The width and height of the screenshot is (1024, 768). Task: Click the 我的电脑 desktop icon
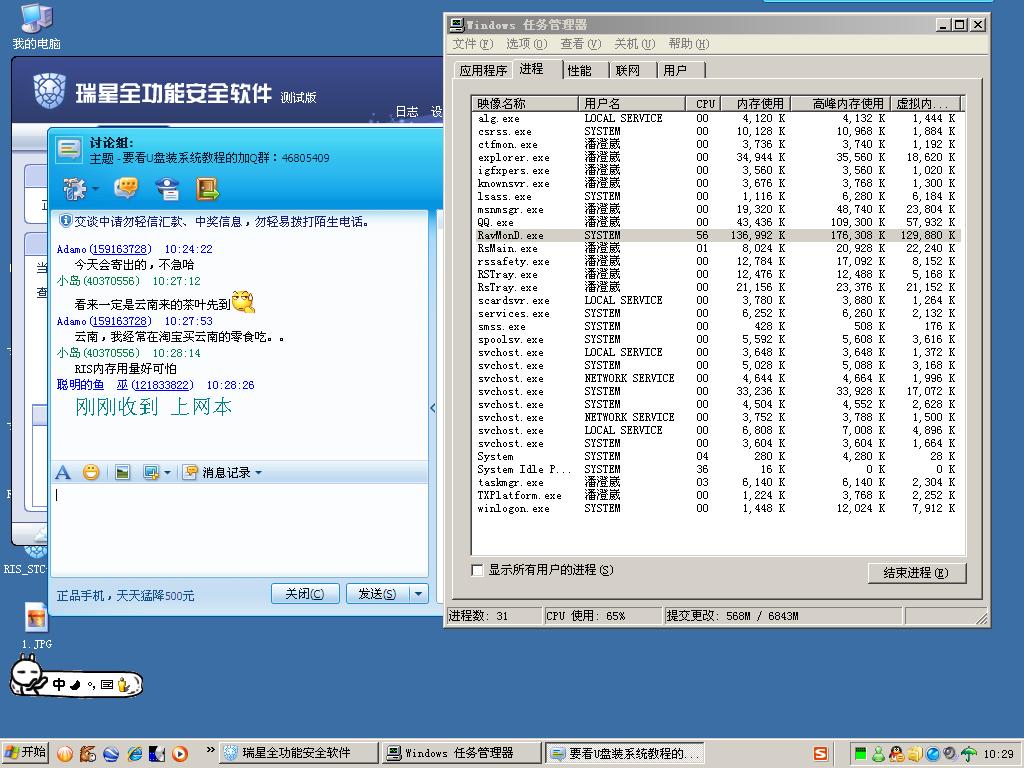(37, 26)
